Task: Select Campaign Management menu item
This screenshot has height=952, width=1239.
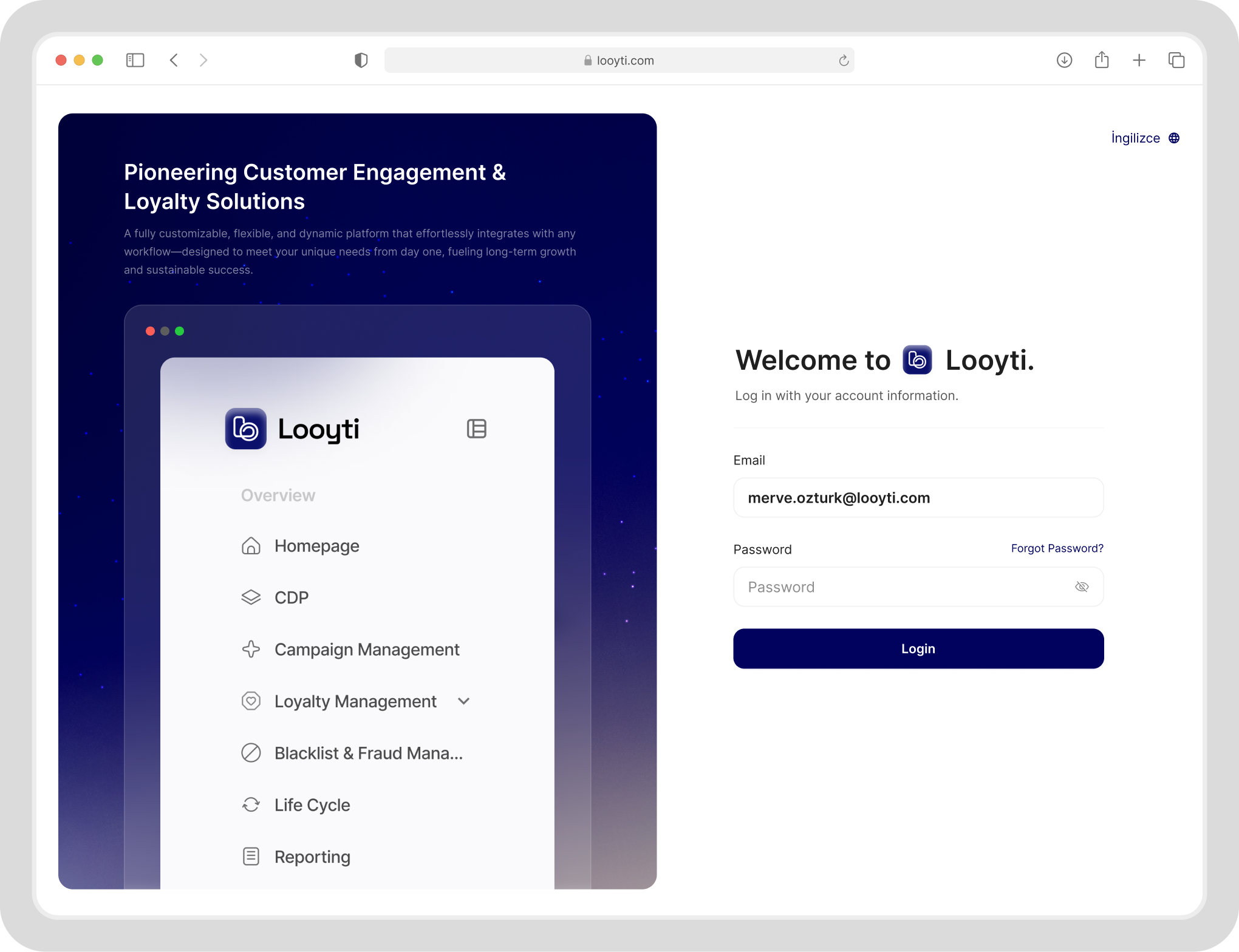Action: (366, 650)
